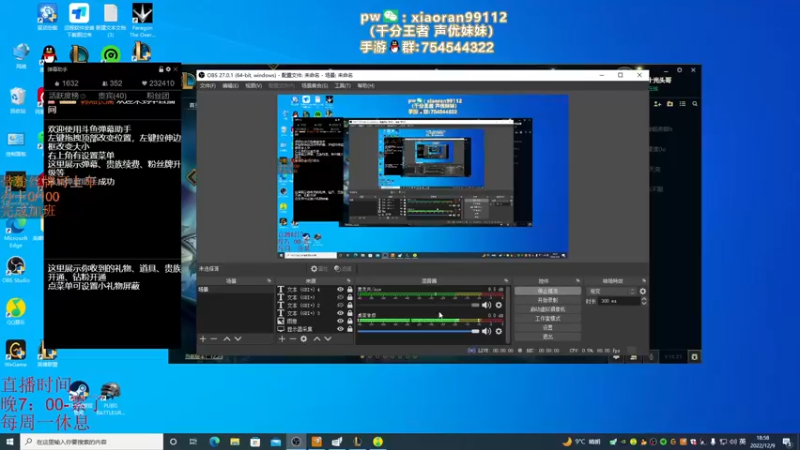Add a new scene with plus icon
The height and width of the screenshot is (450, 800).
click(x=203, y=339)
